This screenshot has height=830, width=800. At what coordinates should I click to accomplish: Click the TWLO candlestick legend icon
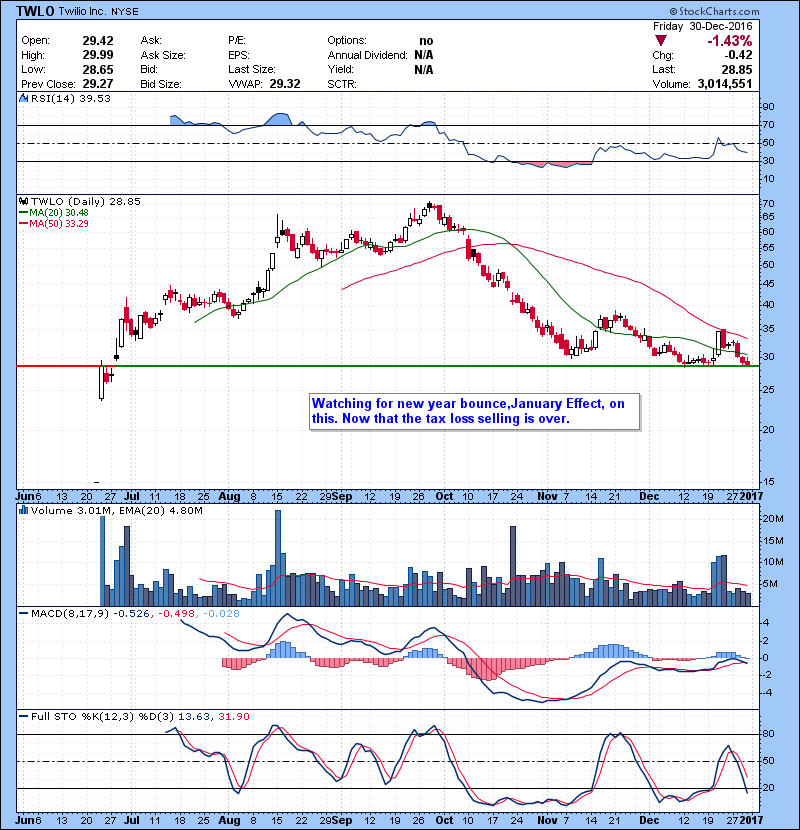[x=23, y=201]
